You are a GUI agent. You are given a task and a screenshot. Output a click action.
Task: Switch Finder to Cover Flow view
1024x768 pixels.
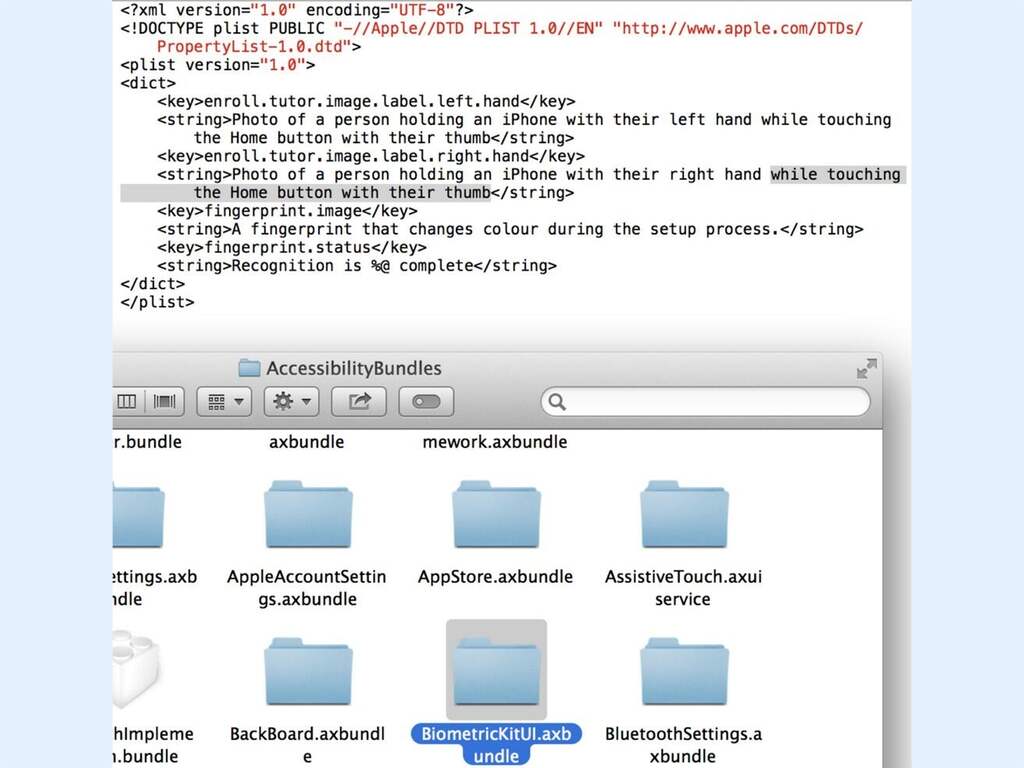point(165,401)
